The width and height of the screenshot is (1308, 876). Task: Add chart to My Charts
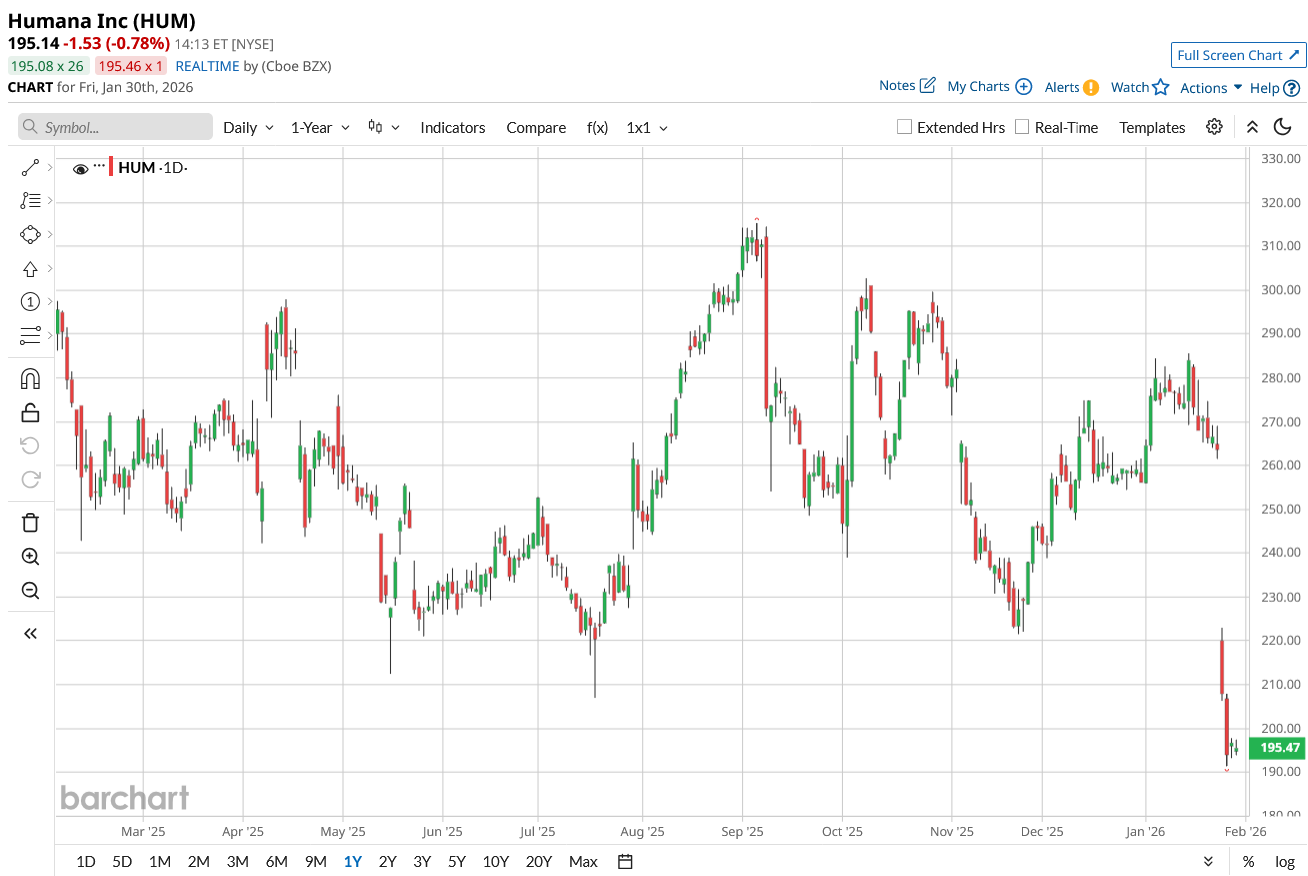click(989, 86)
